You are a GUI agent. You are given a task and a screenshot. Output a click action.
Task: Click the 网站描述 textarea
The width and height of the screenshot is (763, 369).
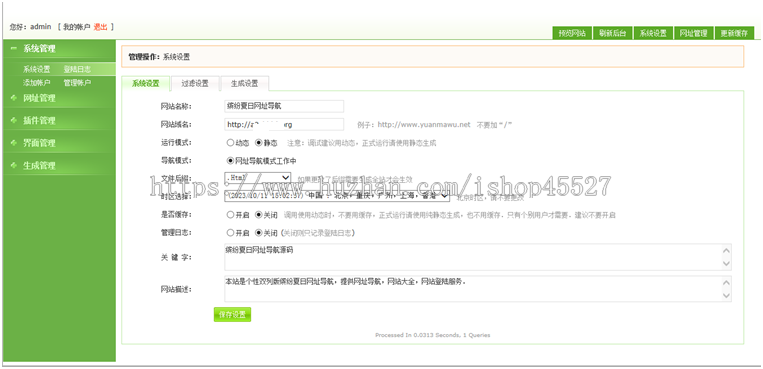point(478,289)
